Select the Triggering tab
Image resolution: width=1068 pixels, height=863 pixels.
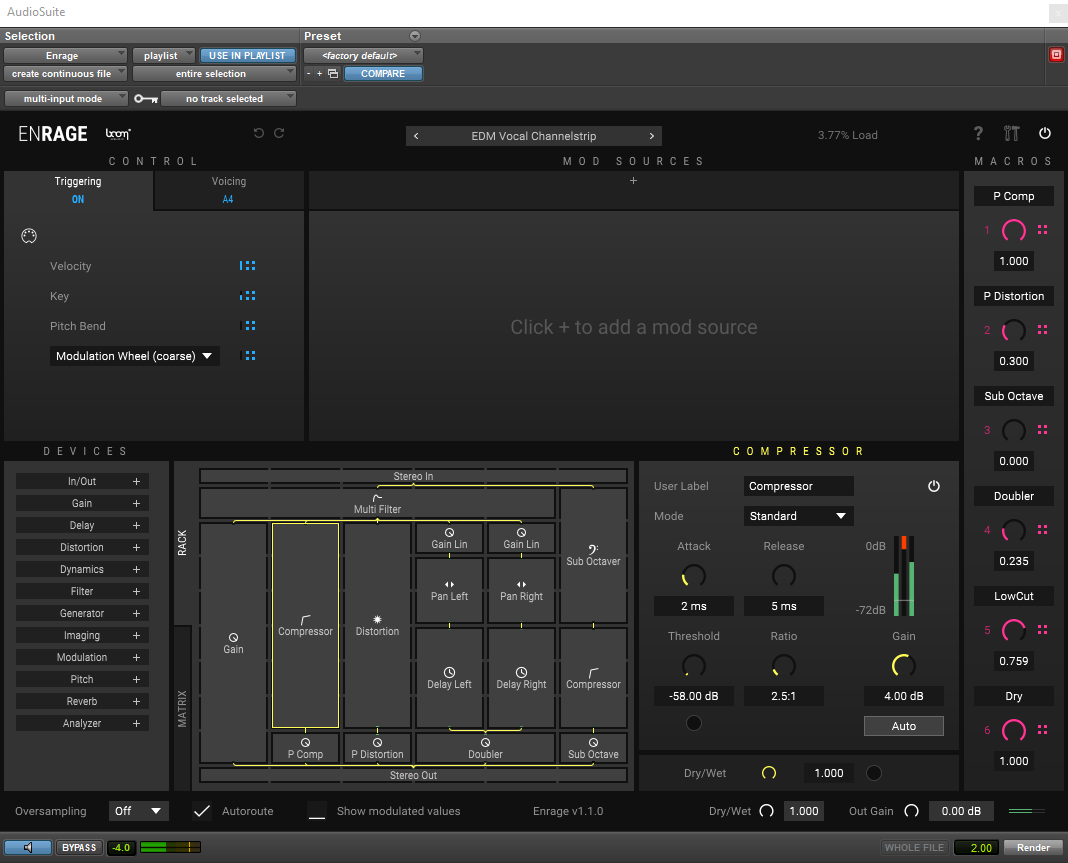pos(78,189)
